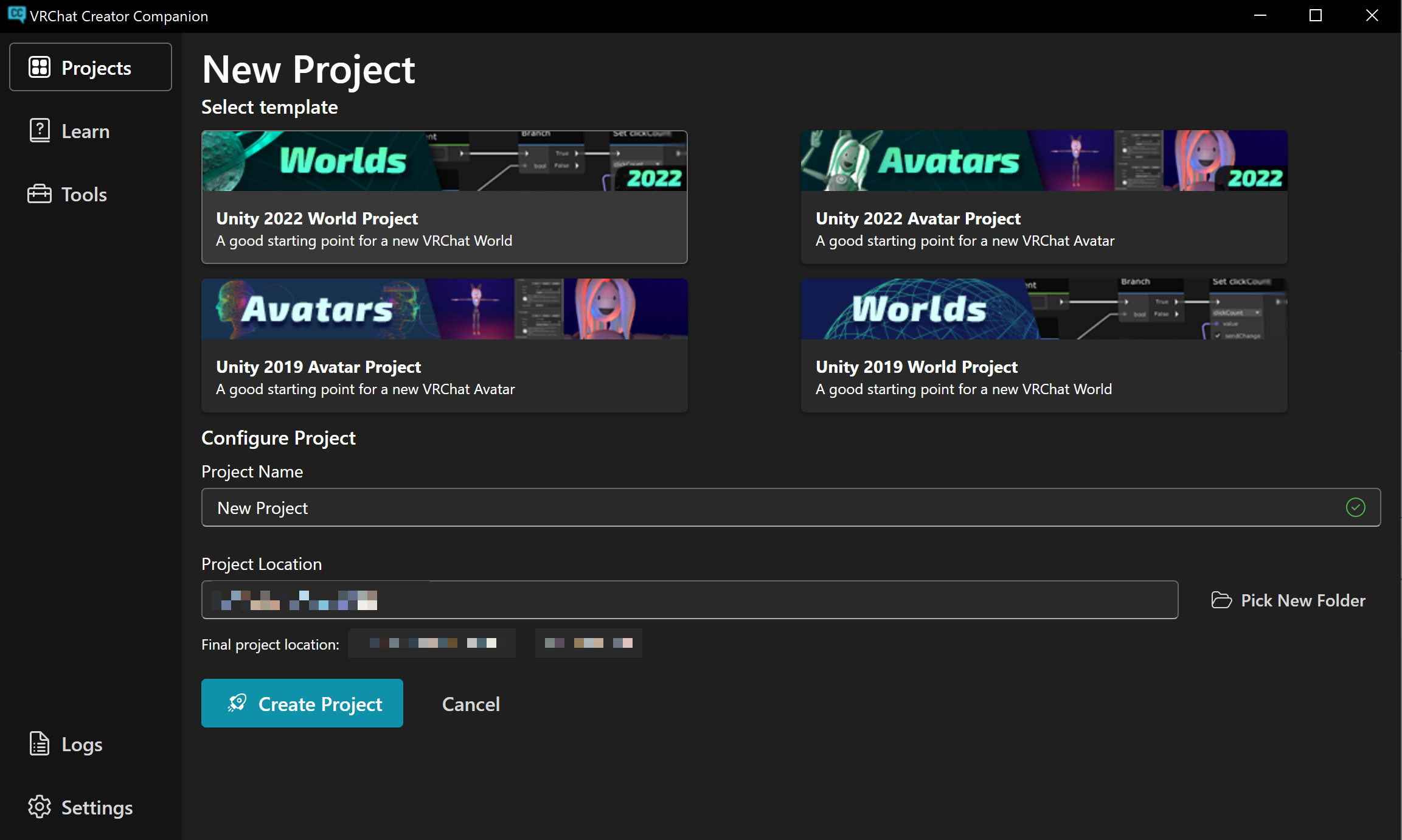Select the Unity 2022 World Project template
The width and height of the screenshot is (1402, 840).
(444, 196)
